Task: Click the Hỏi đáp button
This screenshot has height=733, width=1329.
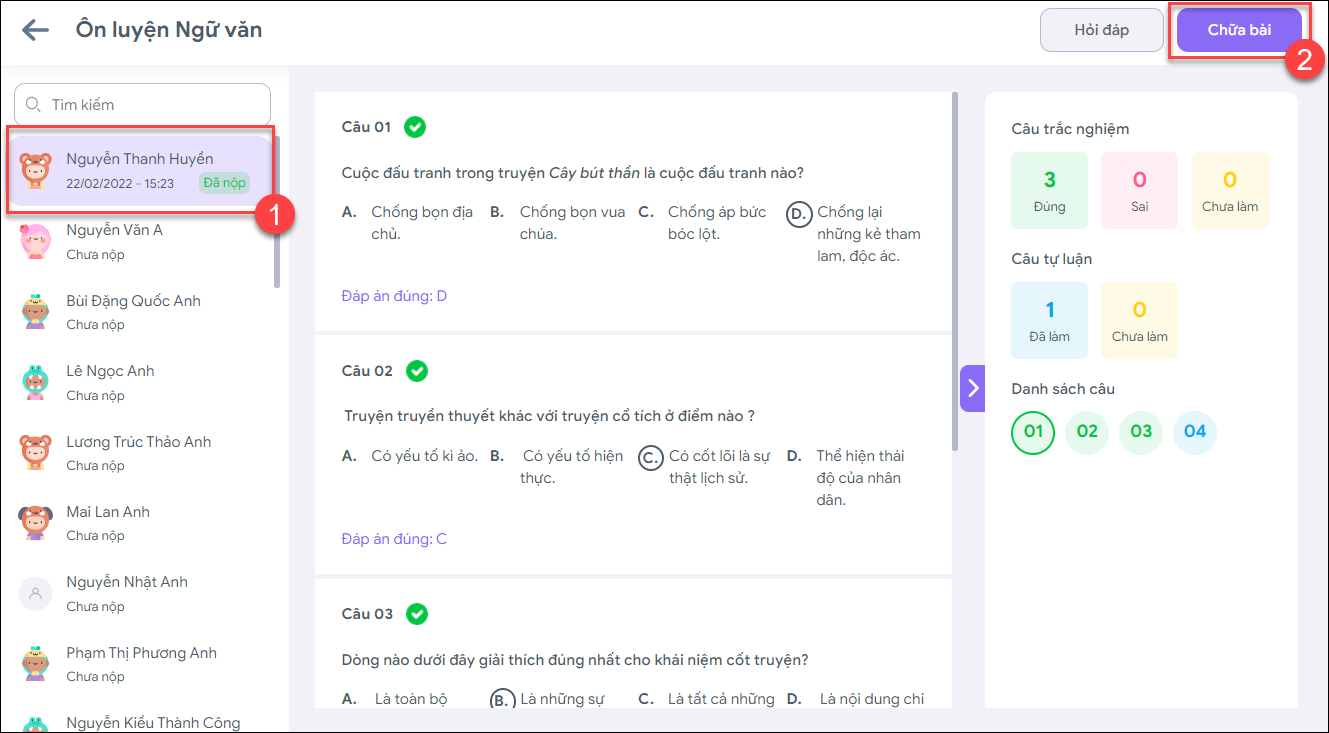Action: [x=1101, y=30]
